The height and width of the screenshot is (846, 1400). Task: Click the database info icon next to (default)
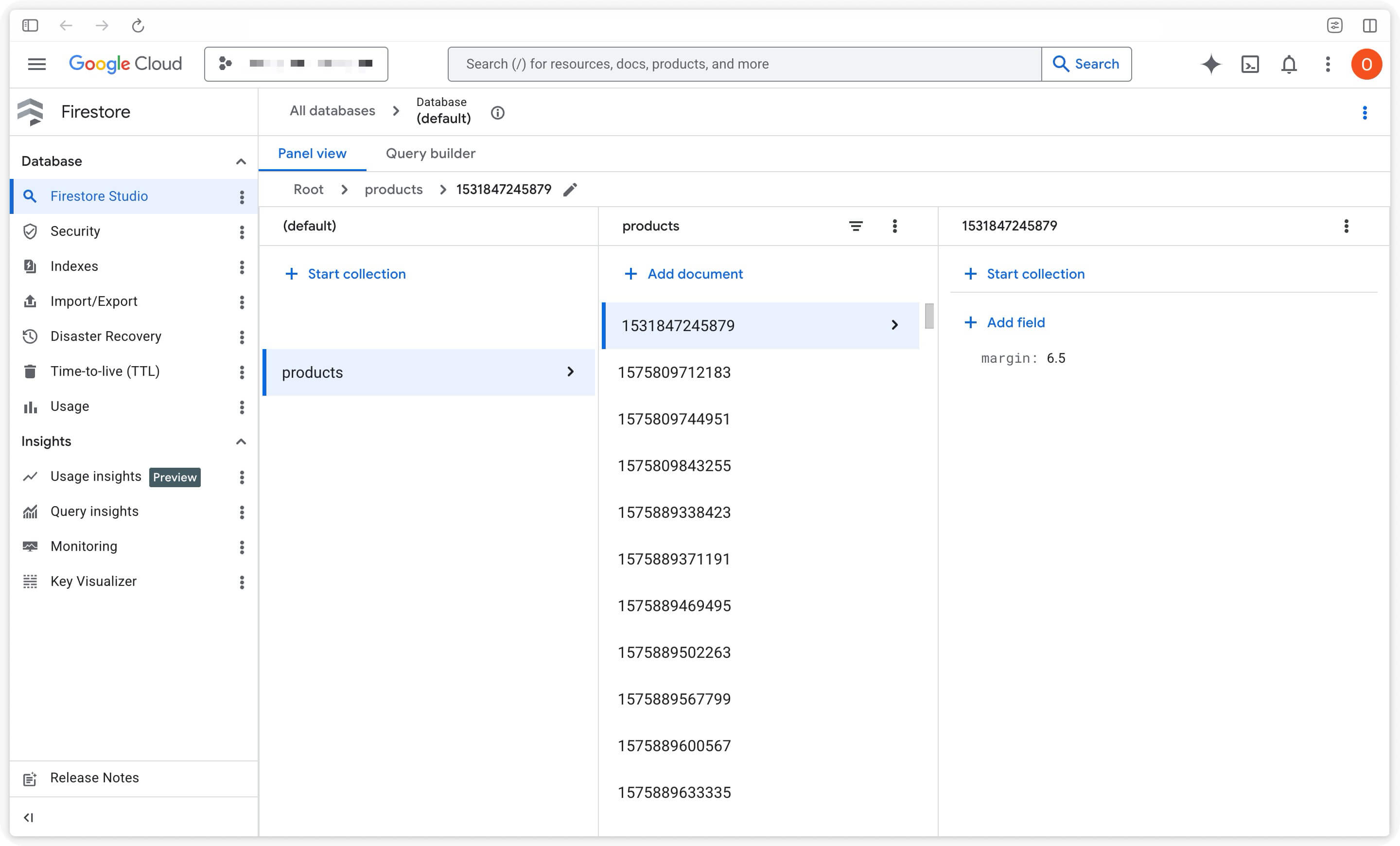(498, 113)
